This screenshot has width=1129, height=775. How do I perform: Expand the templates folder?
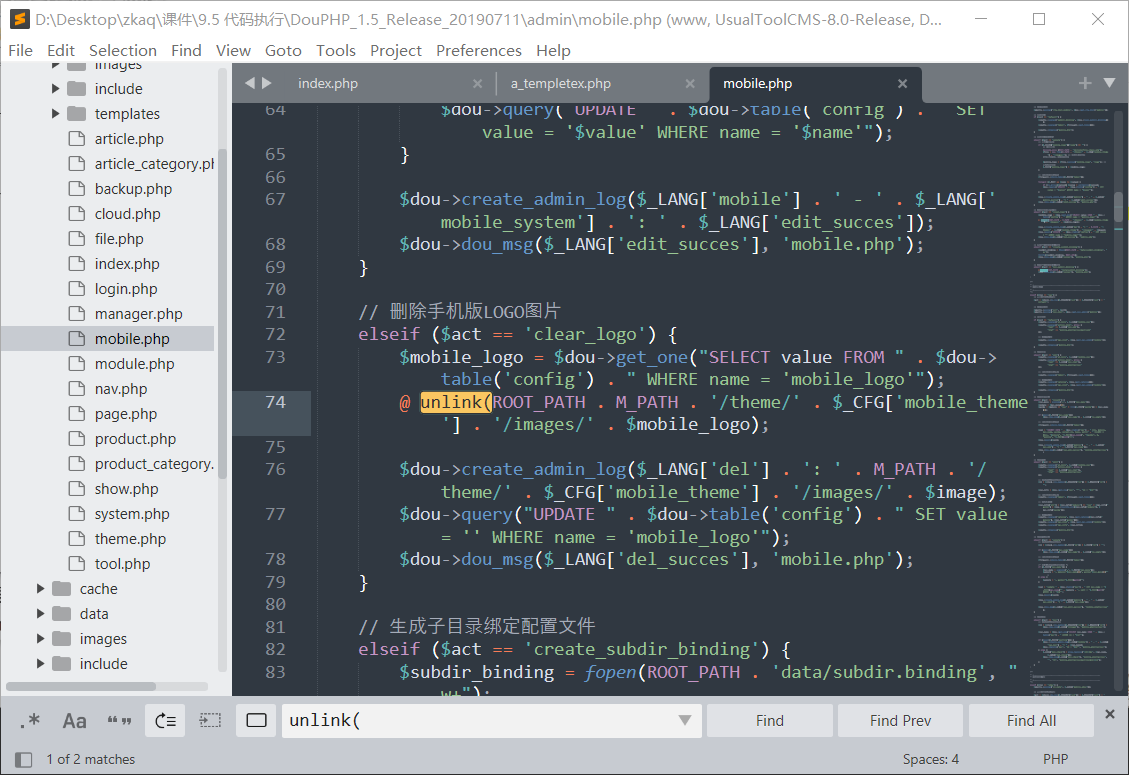click(55, 114)
